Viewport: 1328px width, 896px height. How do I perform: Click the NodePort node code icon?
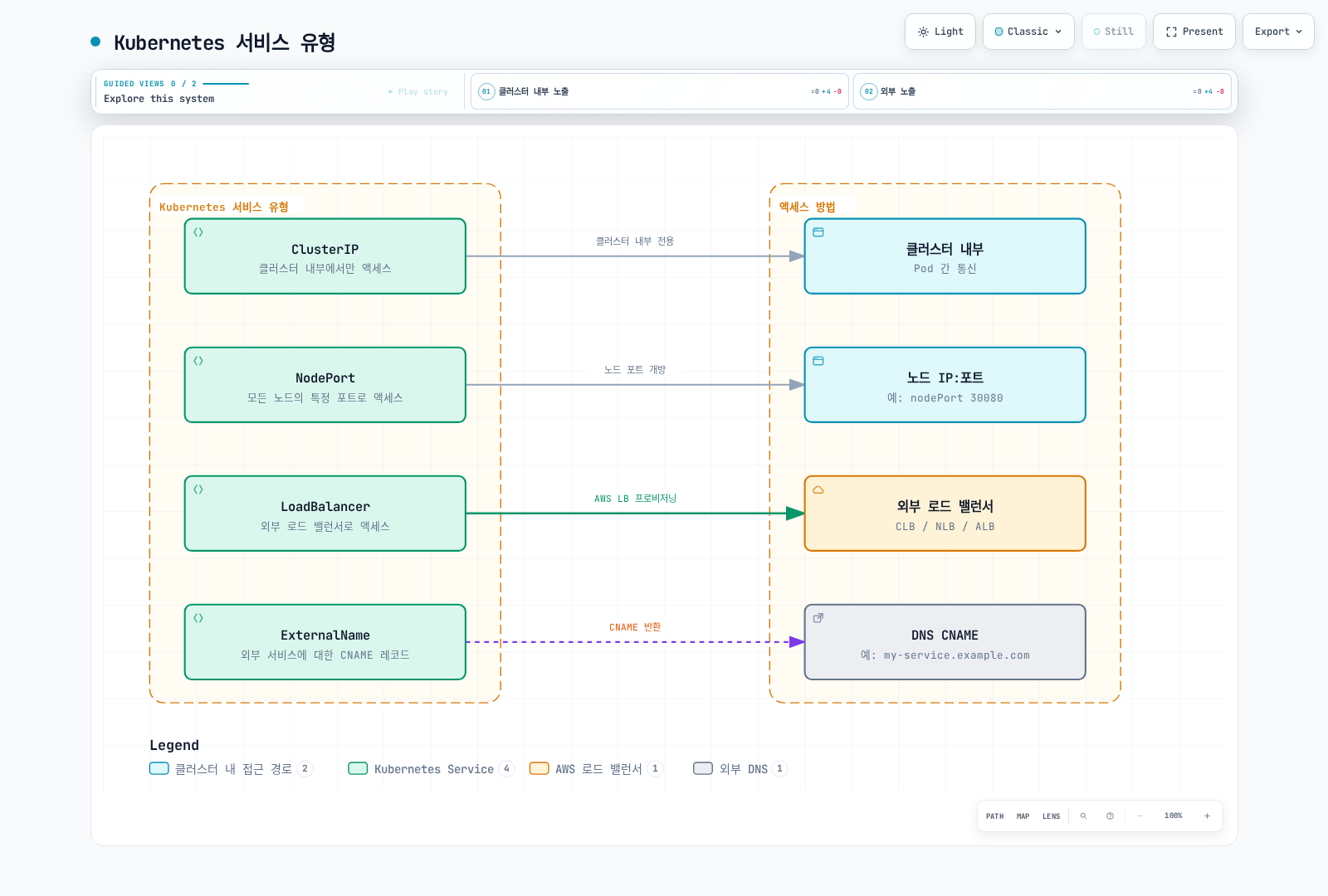pyautogui.click(x=198, y=361)
